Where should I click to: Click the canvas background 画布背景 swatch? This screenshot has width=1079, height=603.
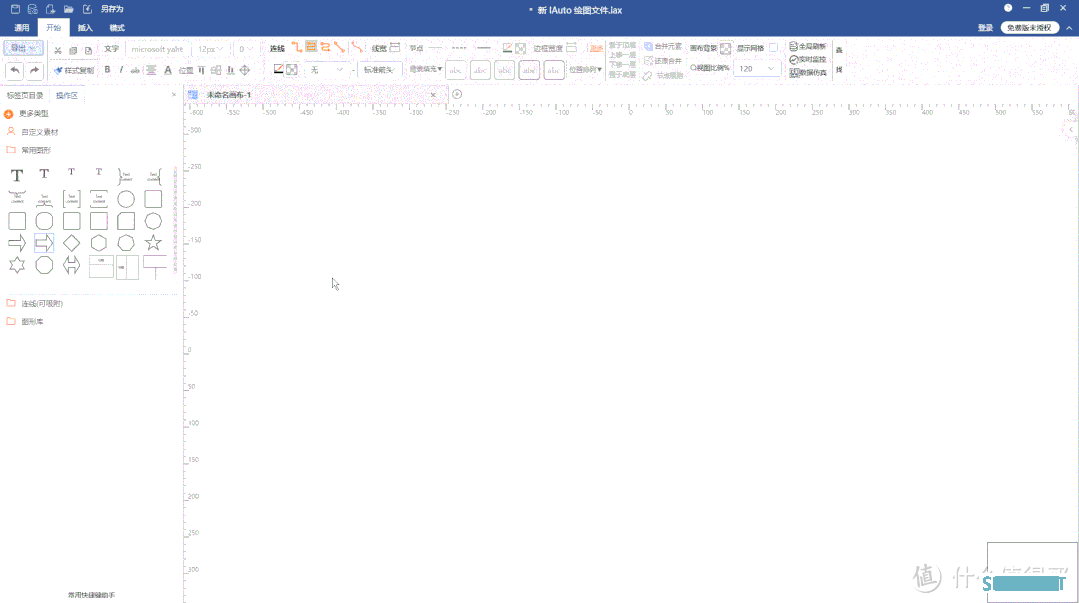pyautogui.click(x=725, y=48)
